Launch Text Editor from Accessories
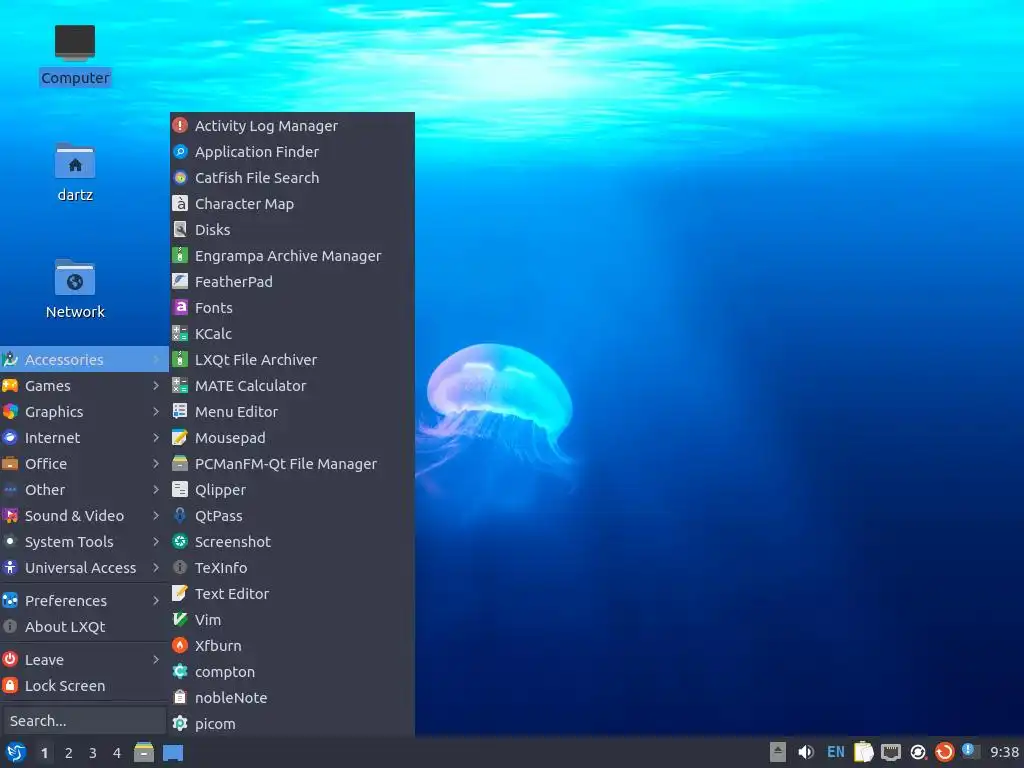1024x768 pixels. tap(292, 594)
